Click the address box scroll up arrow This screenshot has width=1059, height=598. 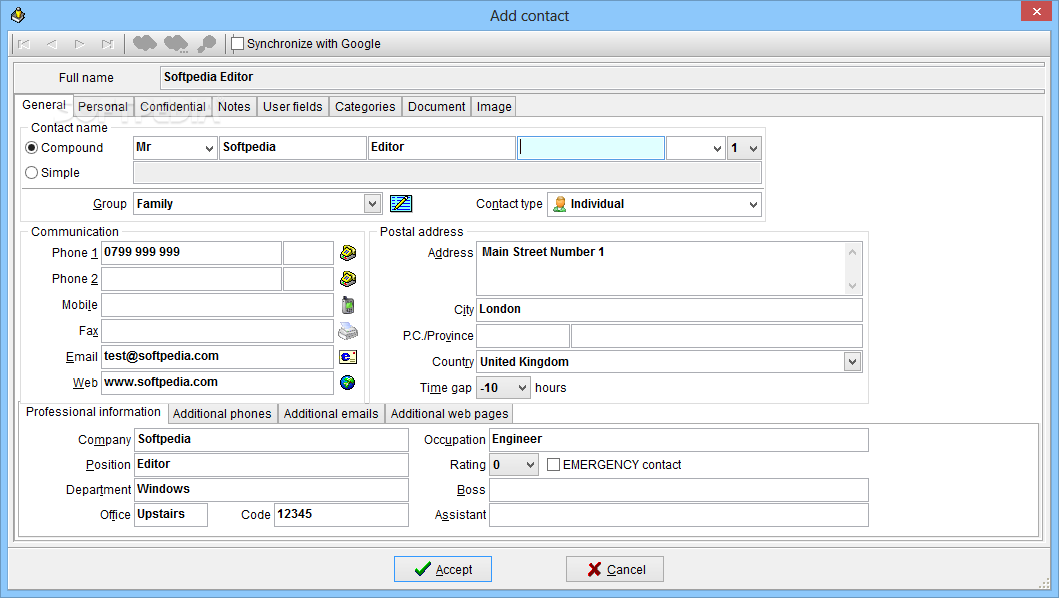852,252
